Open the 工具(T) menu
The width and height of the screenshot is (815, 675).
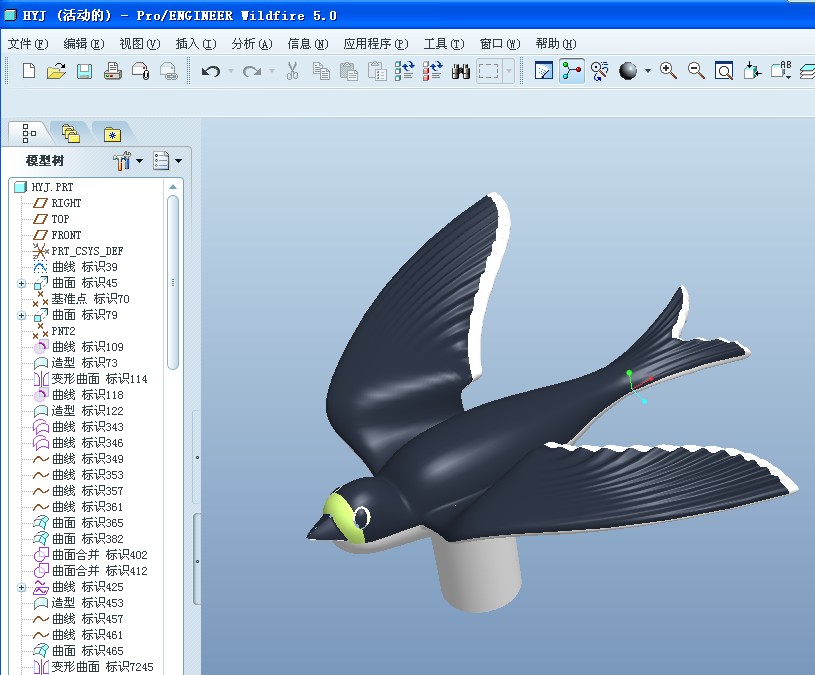444,44
